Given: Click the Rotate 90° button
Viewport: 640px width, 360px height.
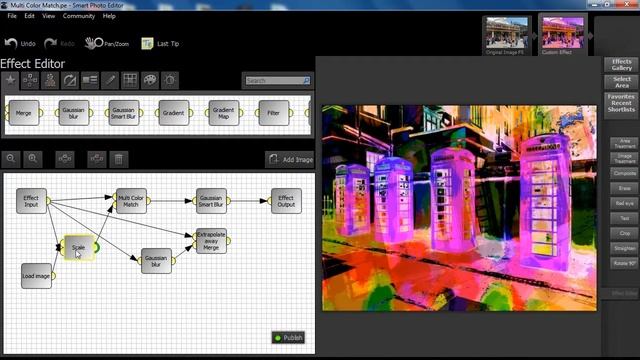Looking at the screenshot, I should (x=624, y=263).
